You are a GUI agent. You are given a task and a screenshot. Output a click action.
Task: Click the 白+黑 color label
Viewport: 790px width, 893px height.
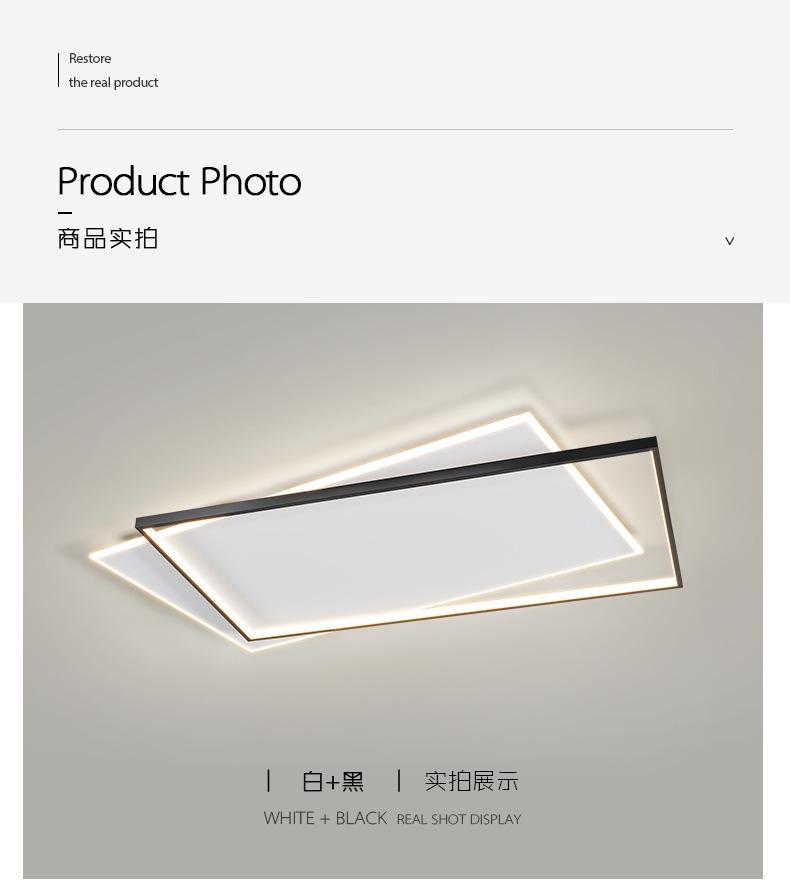[x=333, y=781]
